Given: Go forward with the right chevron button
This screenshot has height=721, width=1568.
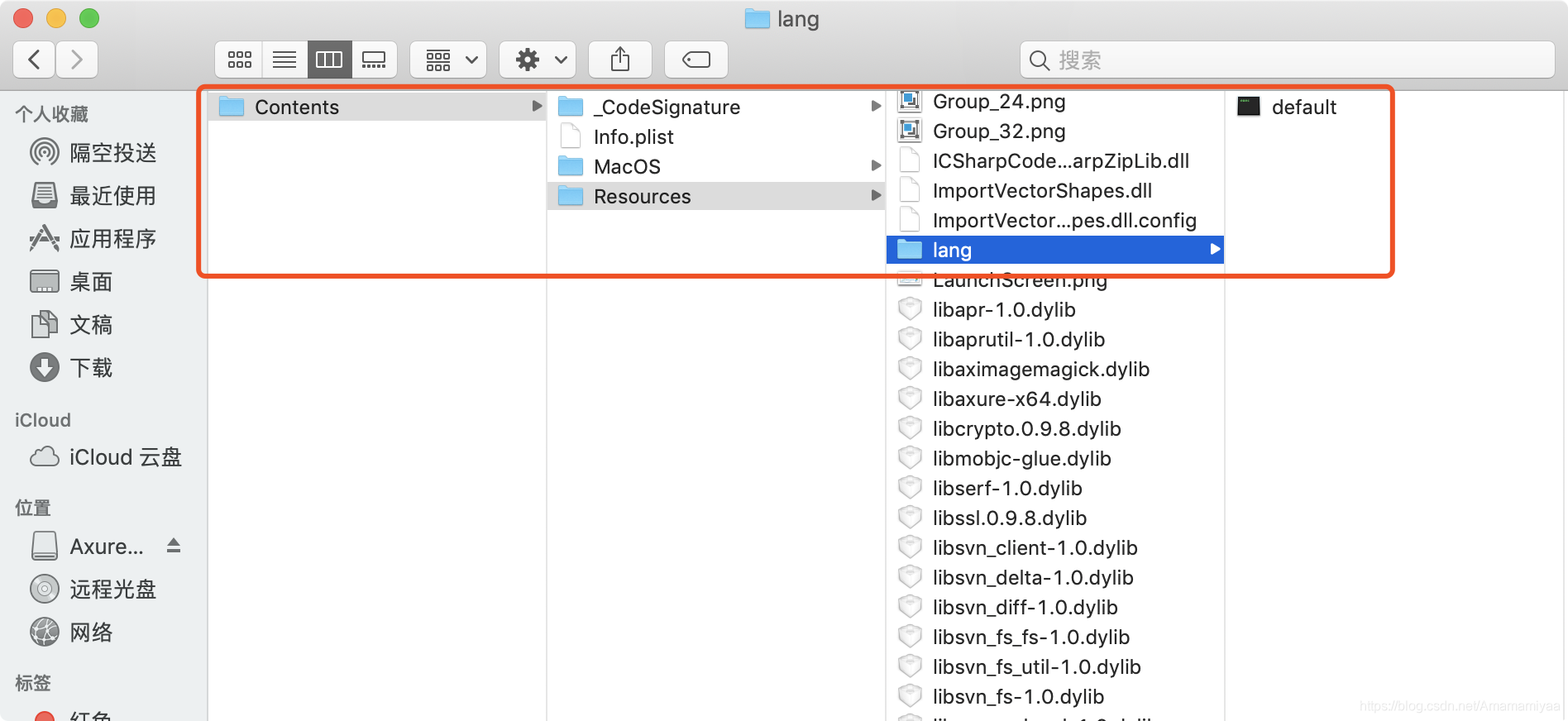Looking at the screenshot, I should (77, 60).
